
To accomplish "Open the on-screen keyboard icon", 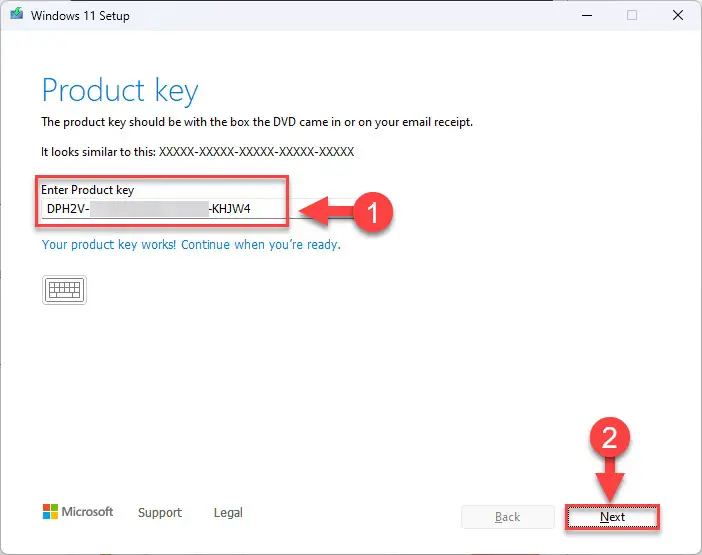I will pyautogui.click(x=64, y=290).
